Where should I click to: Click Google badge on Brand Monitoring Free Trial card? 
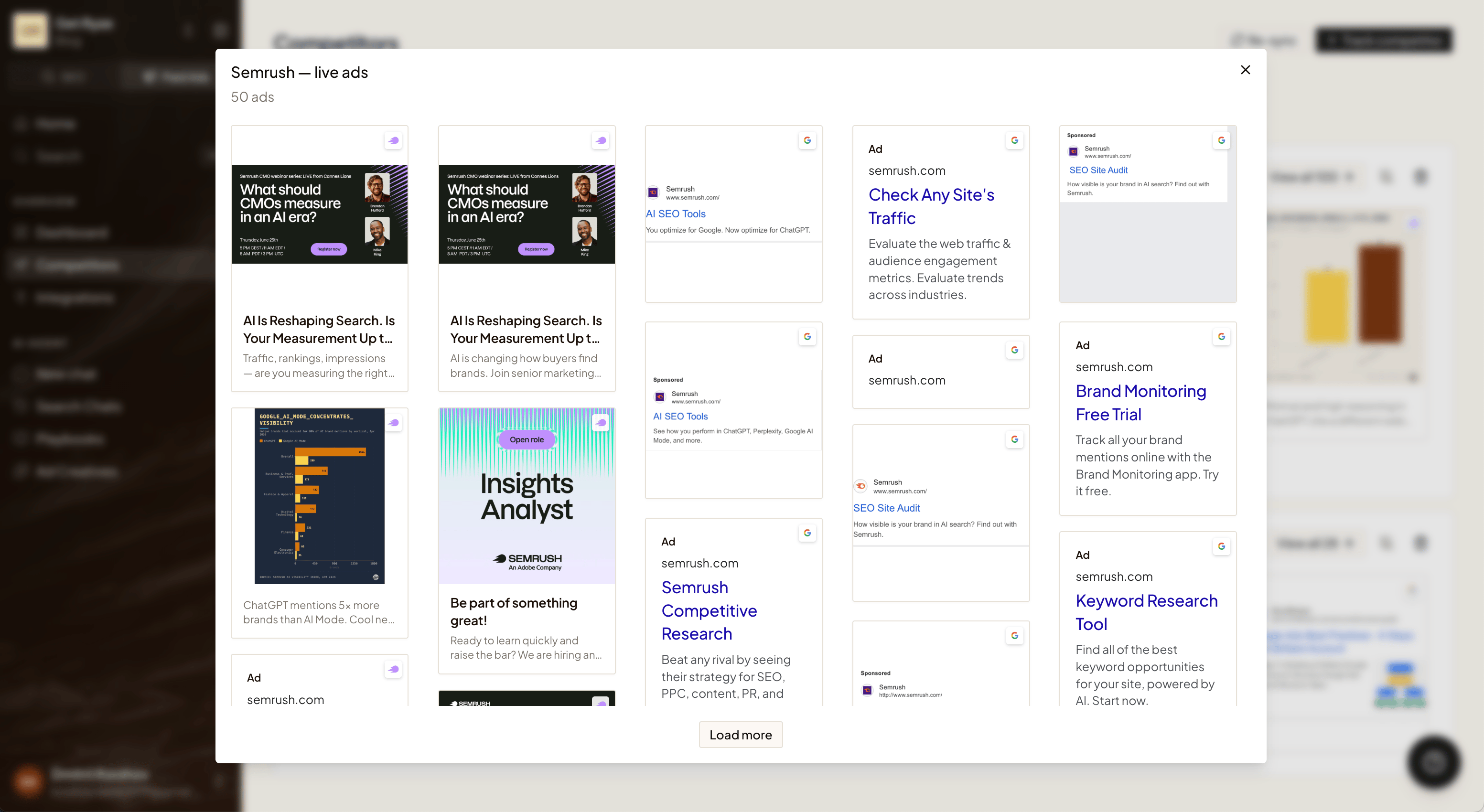coord(1221,336)
